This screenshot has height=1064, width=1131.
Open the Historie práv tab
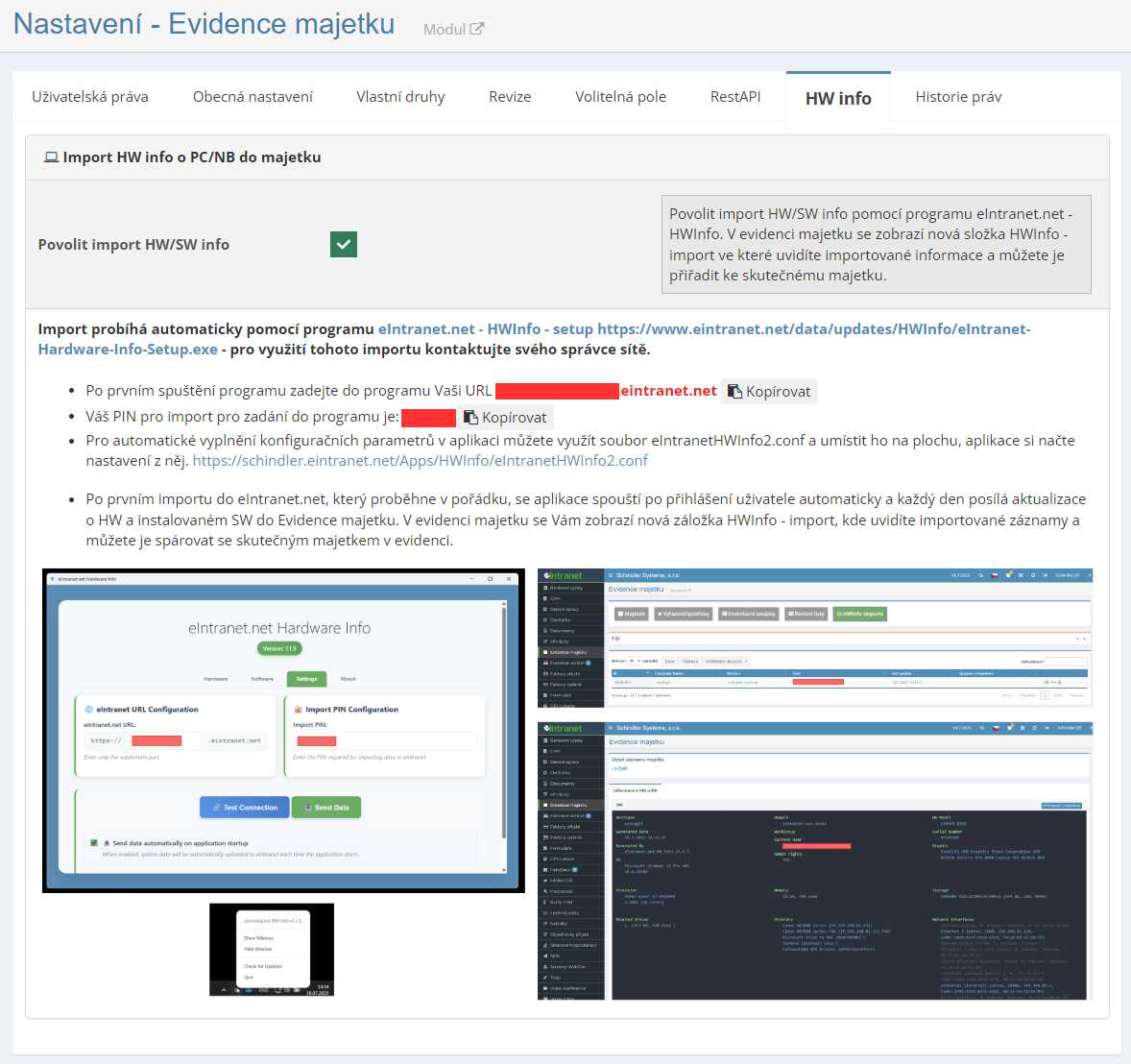point(958,97)
